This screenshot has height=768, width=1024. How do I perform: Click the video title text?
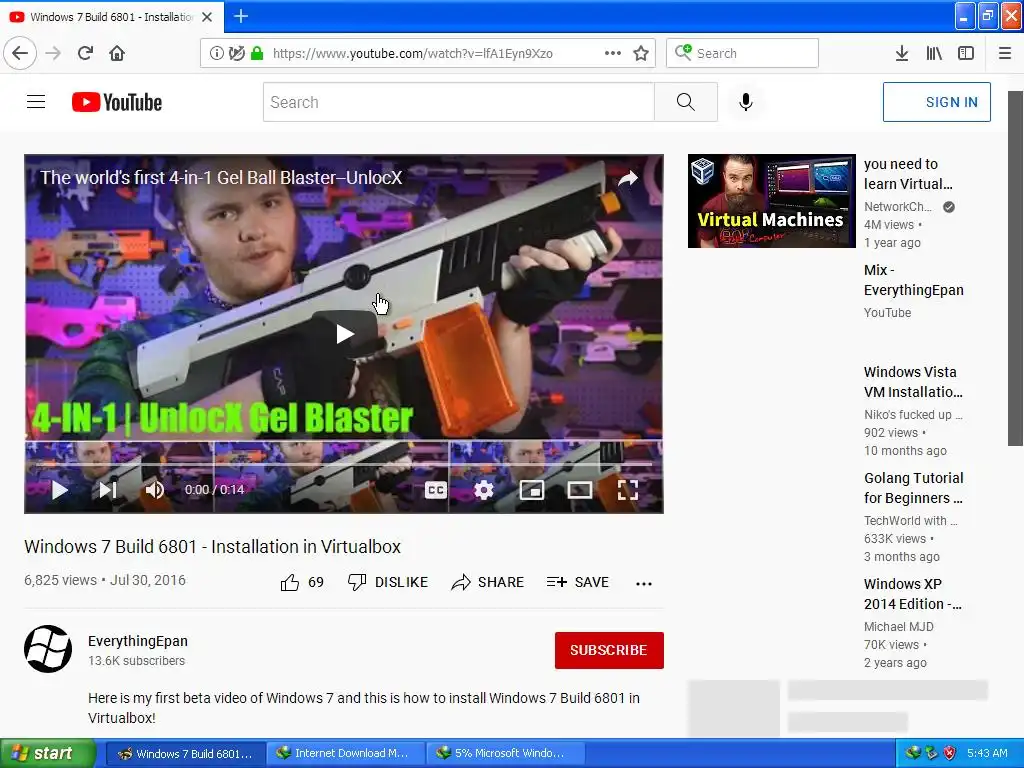tap(212, 547)
